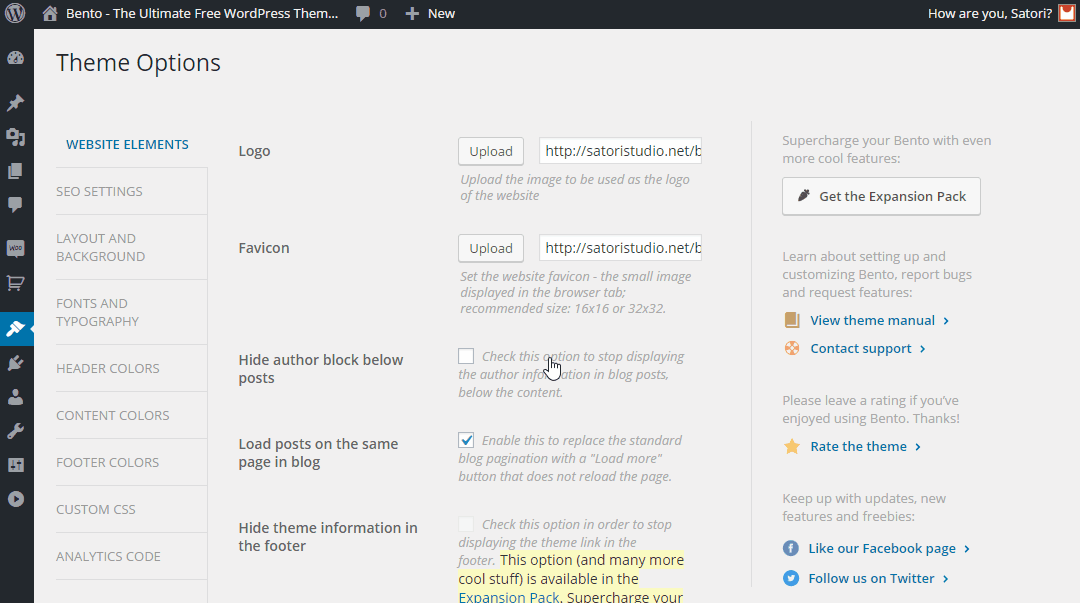Open Posts via the pushpin icon

(15, 103)
